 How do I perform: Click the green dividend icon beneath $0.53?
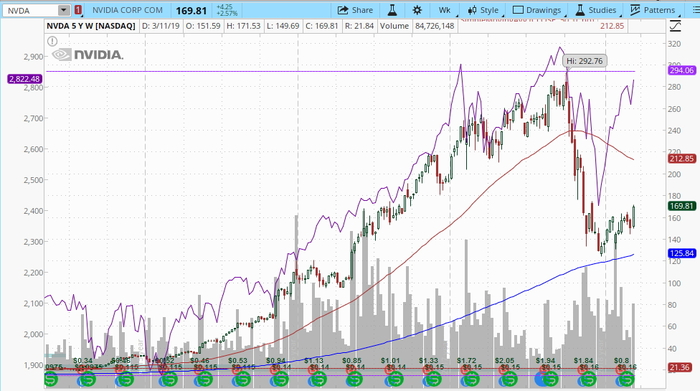pos(243,380)
